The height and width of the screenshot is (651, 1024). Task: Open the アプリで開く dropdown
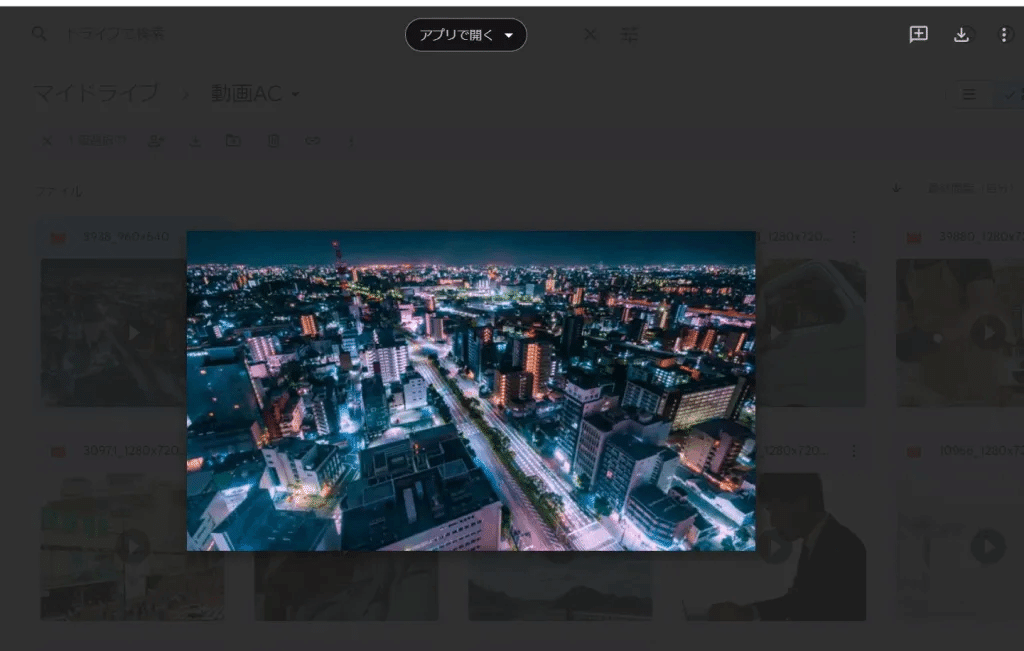(466, 35)
